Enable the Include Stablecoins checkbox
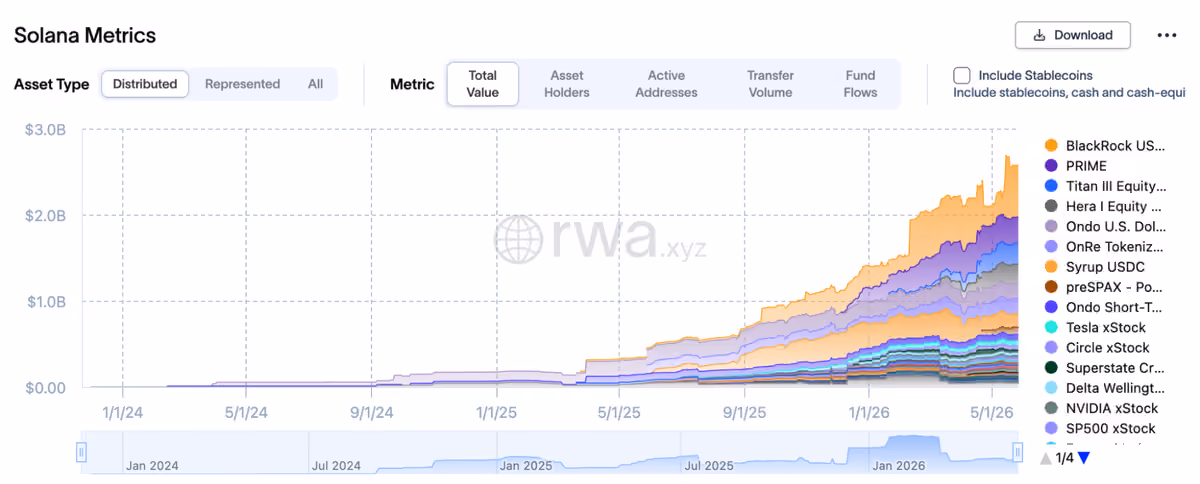 (962, 75)
